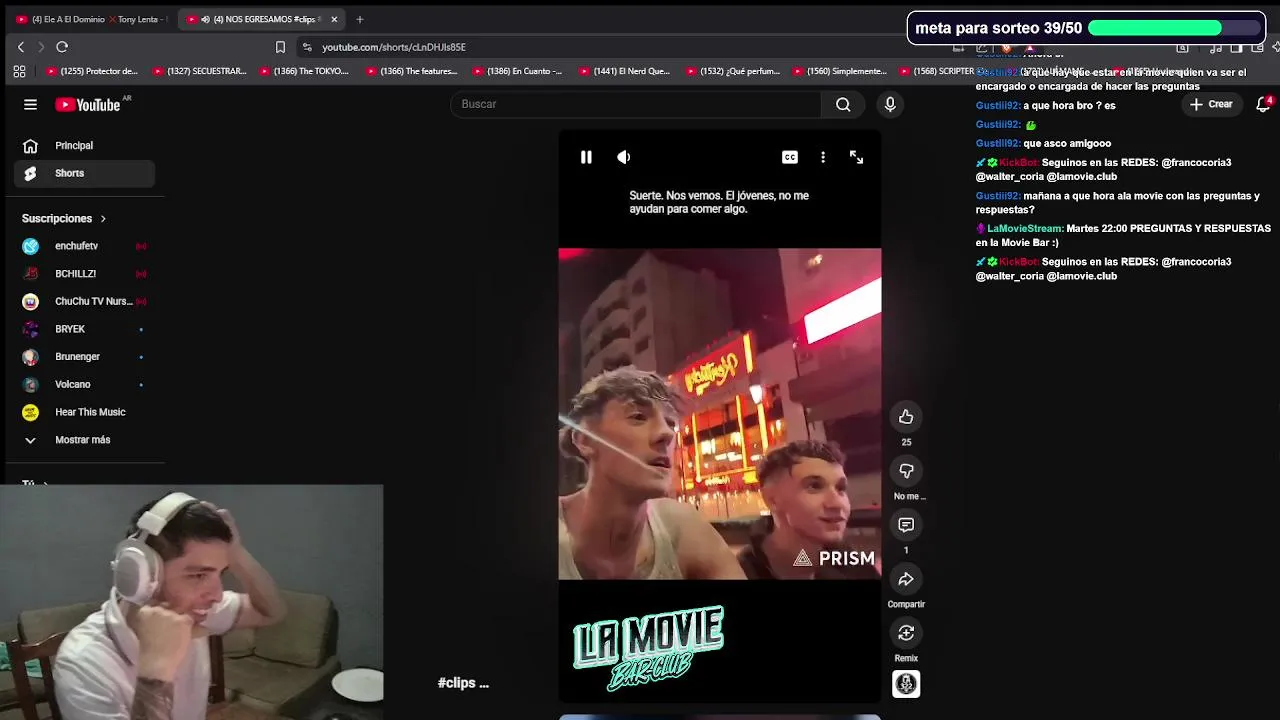Open more options menu on the Short
Image resolution: width=1280 pixels, height=720 pixels.
[x=823, y=157]
